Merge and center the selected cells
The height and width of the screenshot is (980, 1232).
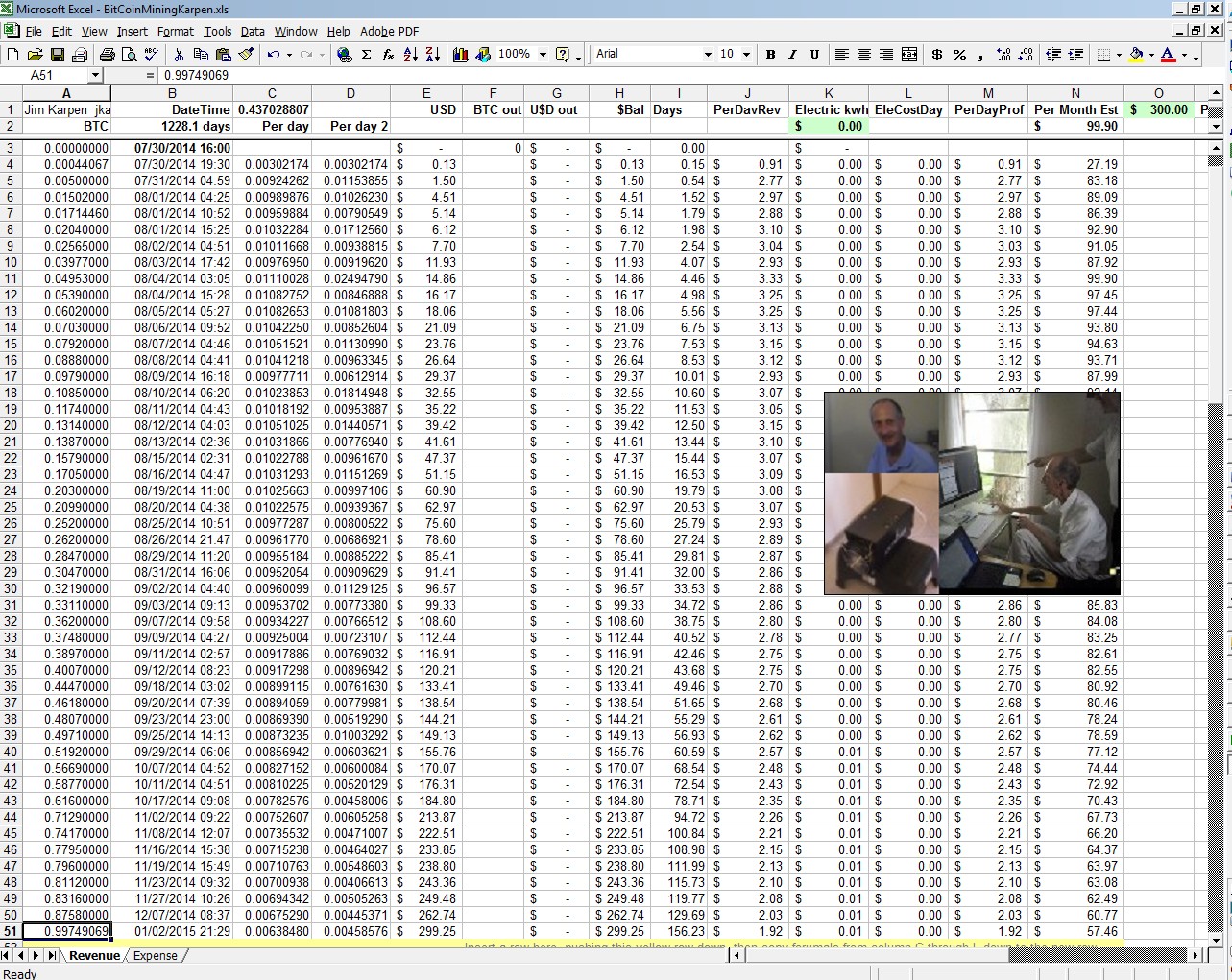909,55
